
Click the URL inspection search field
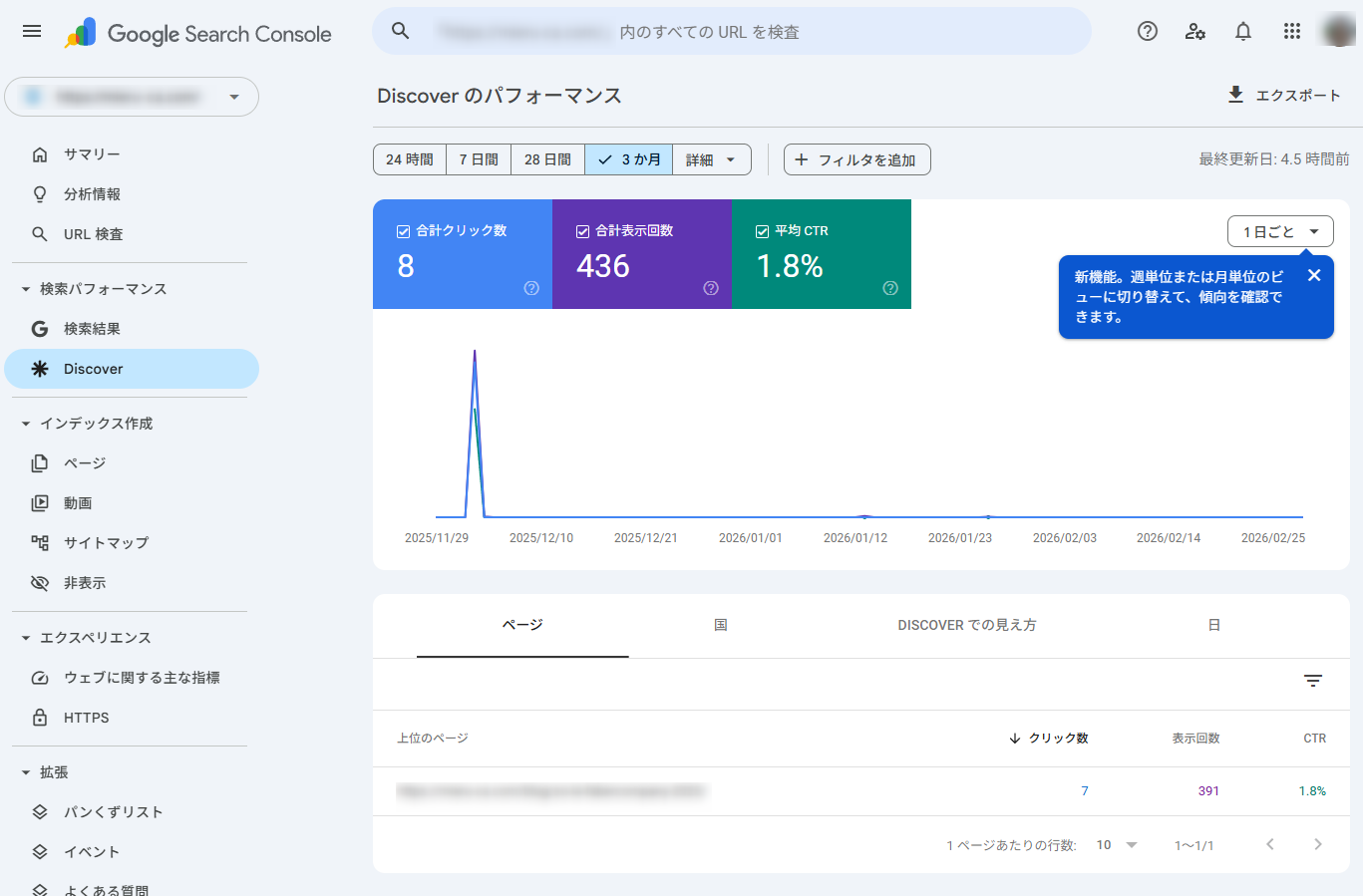point(732,32)
